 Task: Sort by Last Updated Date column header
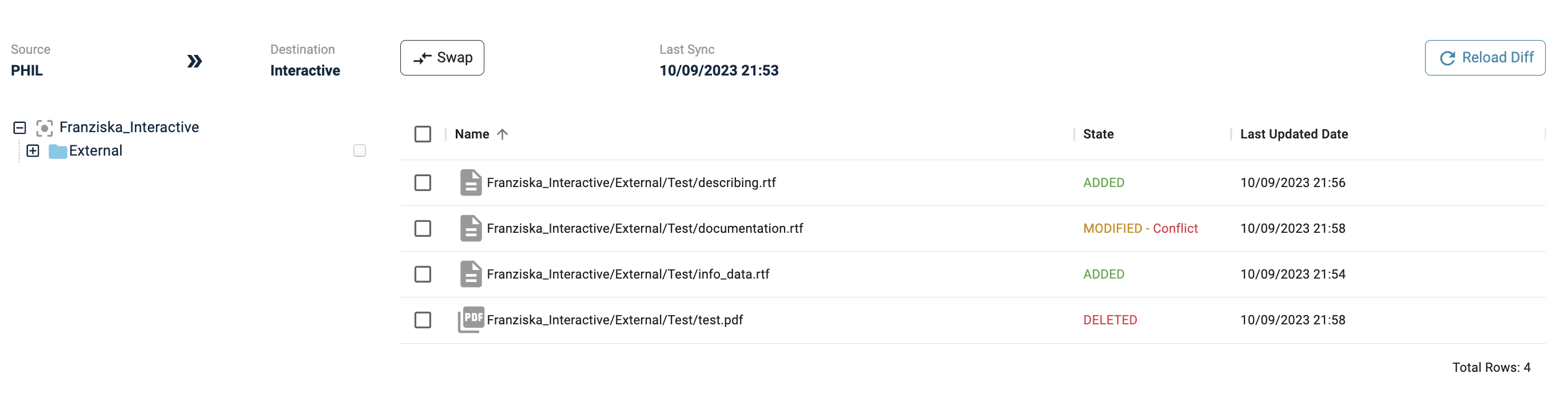pos(1294,134)
